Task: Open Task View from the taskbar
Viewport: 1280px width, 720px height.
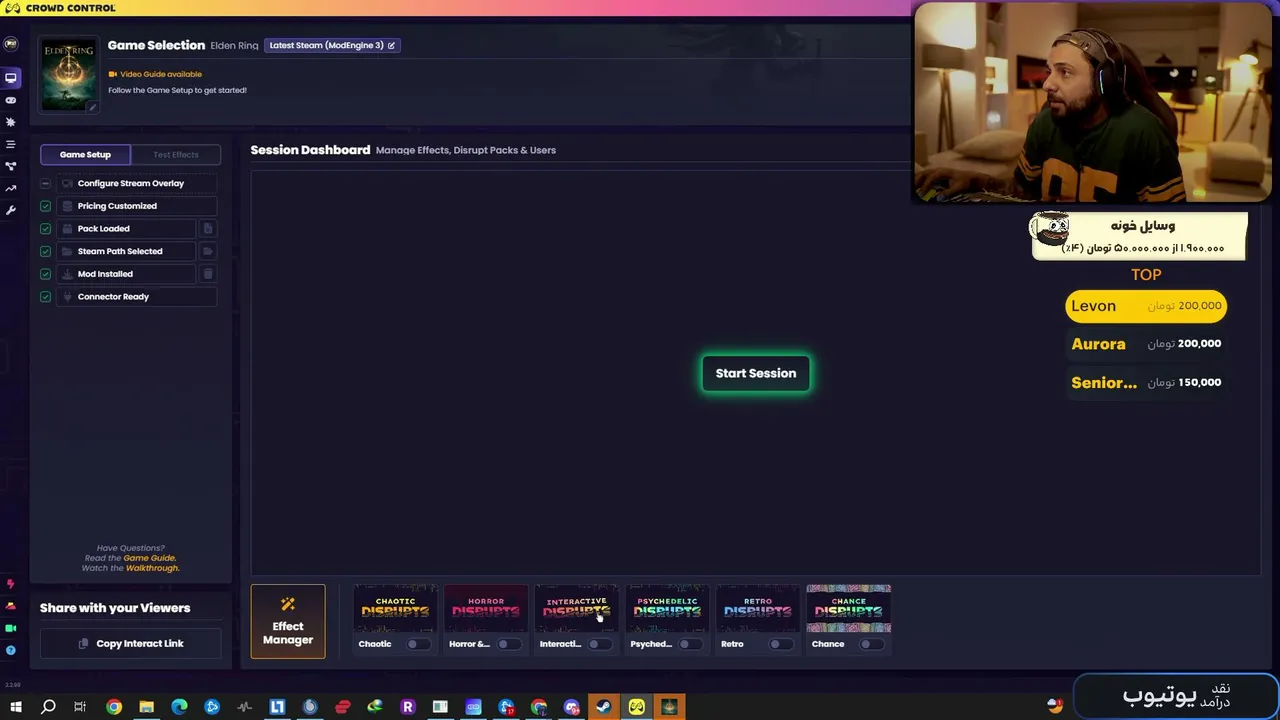Action: pyautogui.click(x=80, y=707)
